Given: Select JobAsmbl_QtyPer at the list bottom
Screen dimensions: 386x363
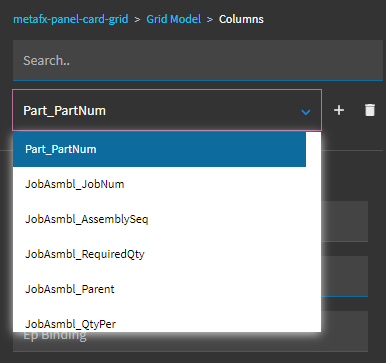Looking at the screenshot, I should click(x=159, y=323).
